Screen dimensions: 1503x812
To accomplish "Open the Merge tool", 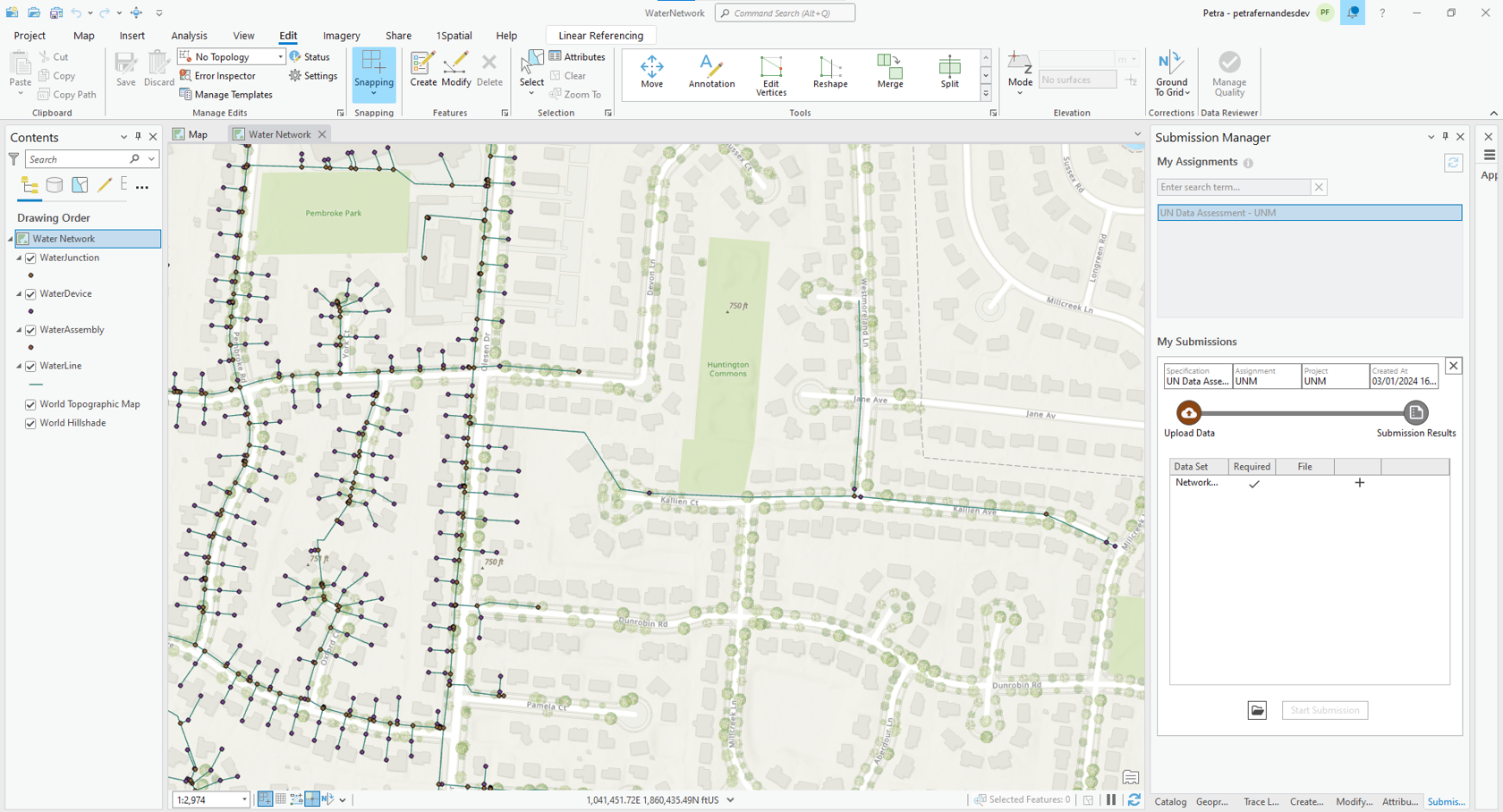I will [889, 72].
